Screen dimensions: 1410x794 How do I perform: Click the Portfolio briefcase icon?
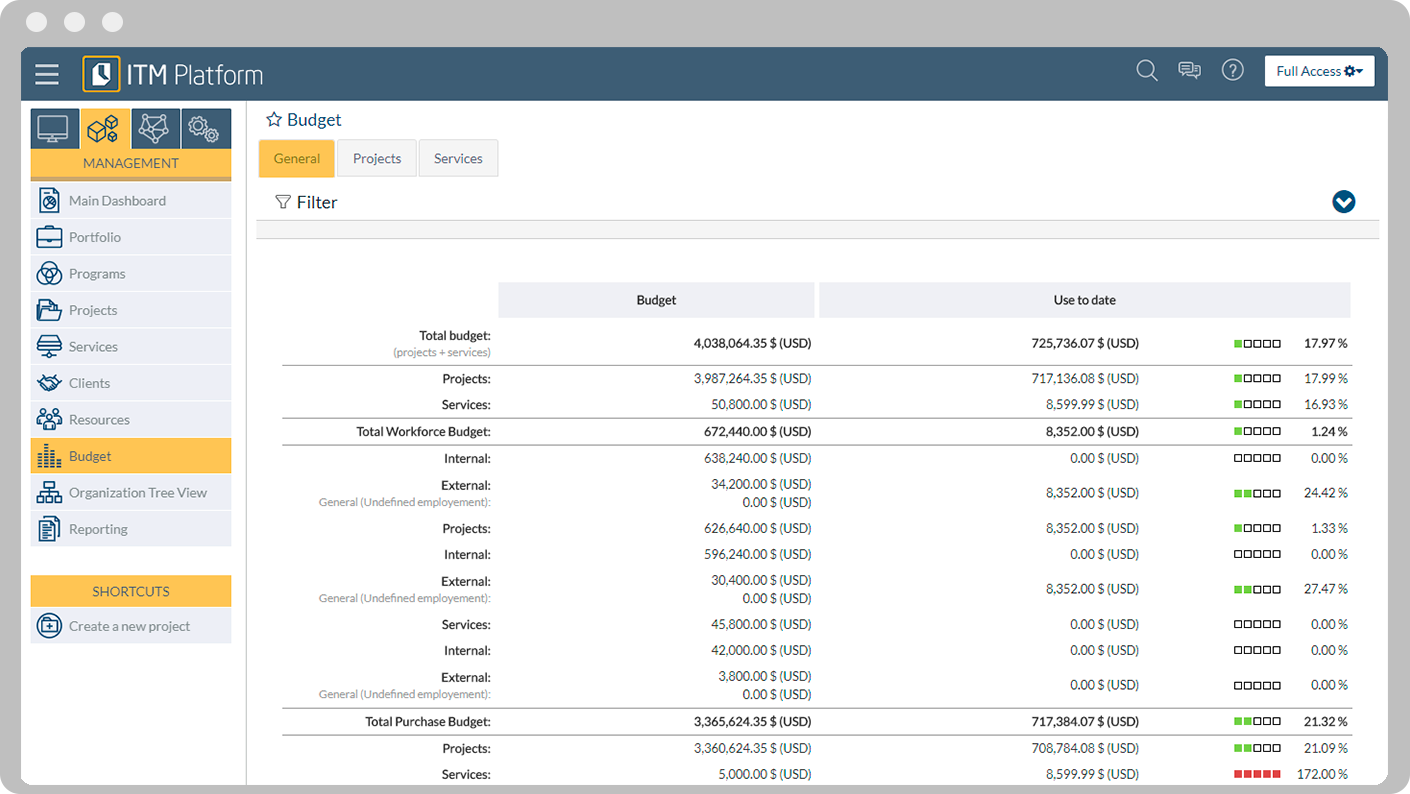coord(49,237)
